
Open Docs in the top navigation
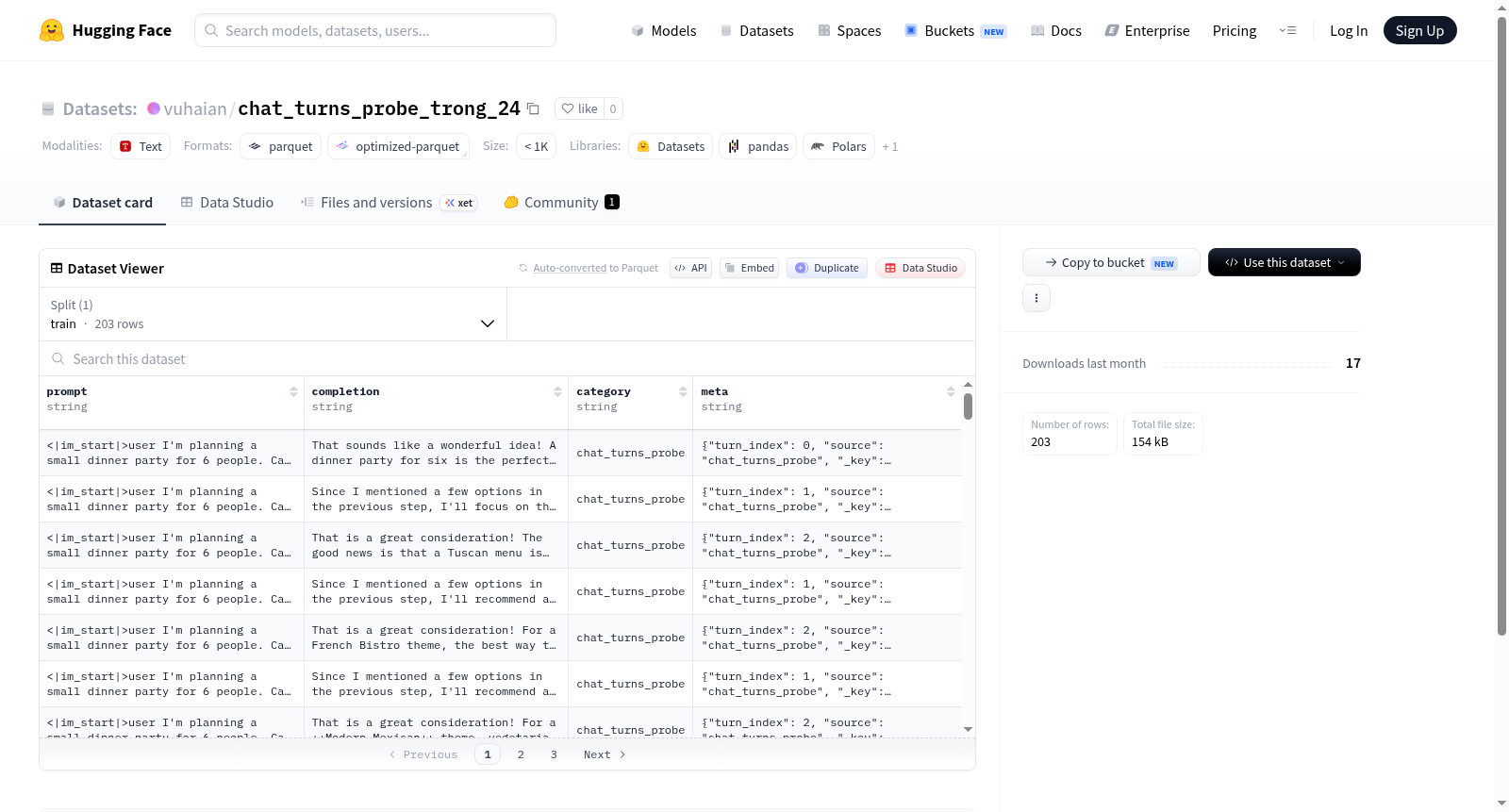[1055, 30]
